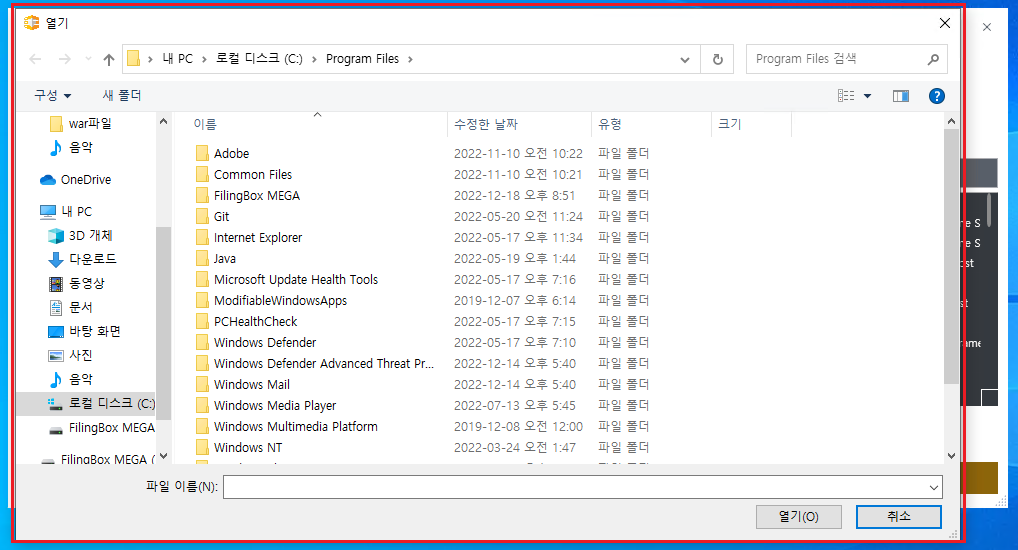Select war파일 folder in navigation pane
Image resolution: width=1018 pixels, height=550 pixels.
pos(81,123)
